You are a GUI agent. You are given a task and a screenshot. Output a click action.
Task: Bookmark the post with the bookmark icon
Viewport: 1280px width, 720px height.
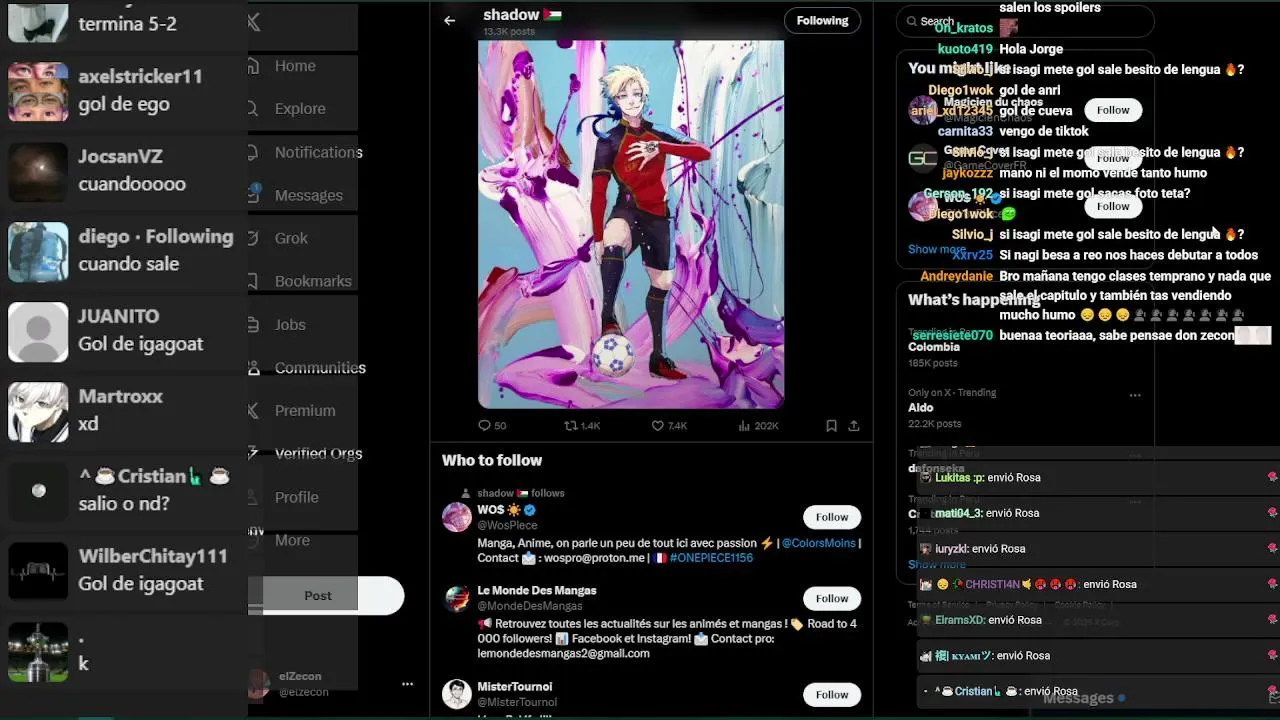831,425
